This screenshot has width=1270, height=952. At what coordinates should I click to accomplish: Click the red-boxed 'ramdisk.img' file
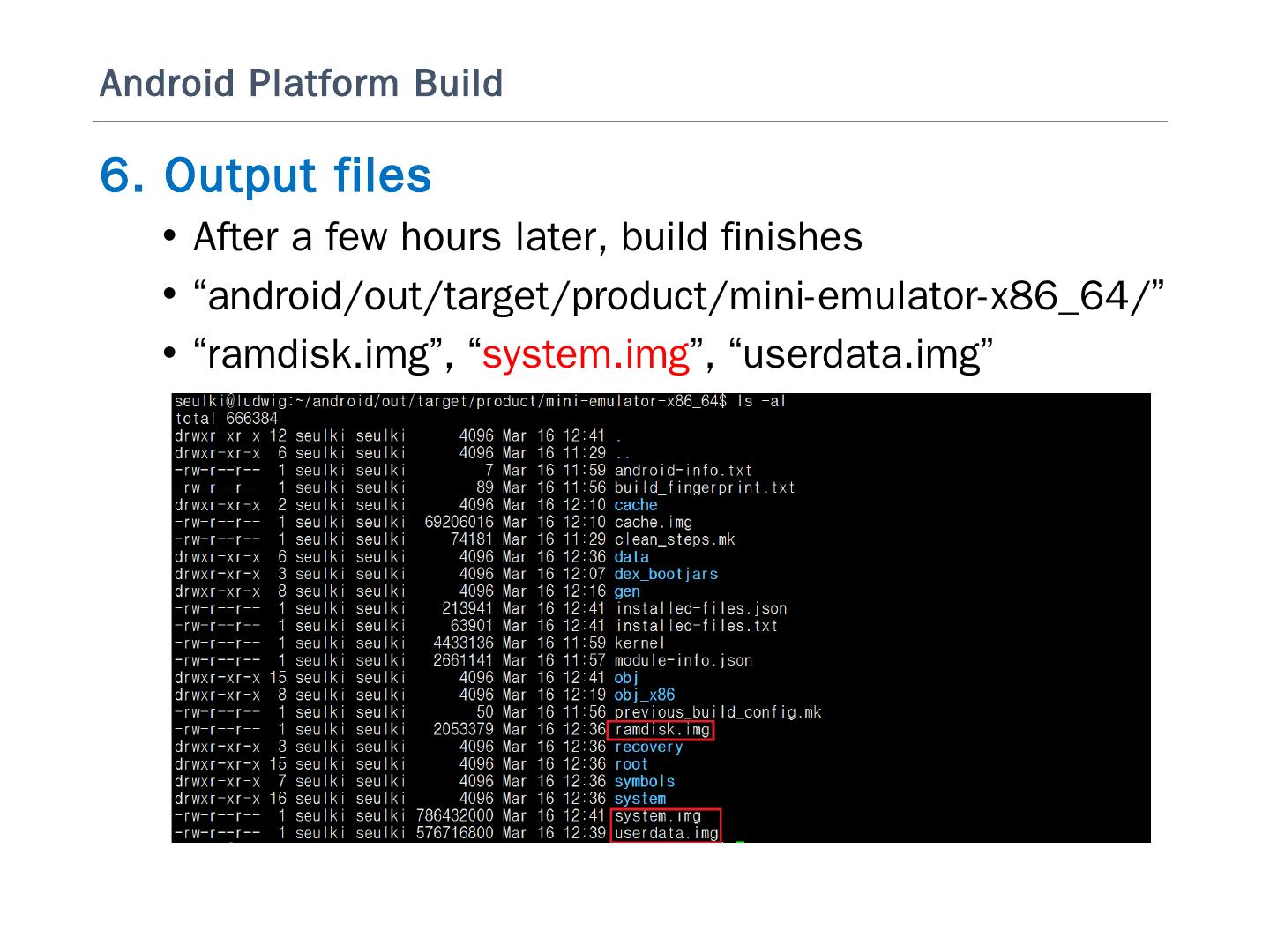coord(661,730)
